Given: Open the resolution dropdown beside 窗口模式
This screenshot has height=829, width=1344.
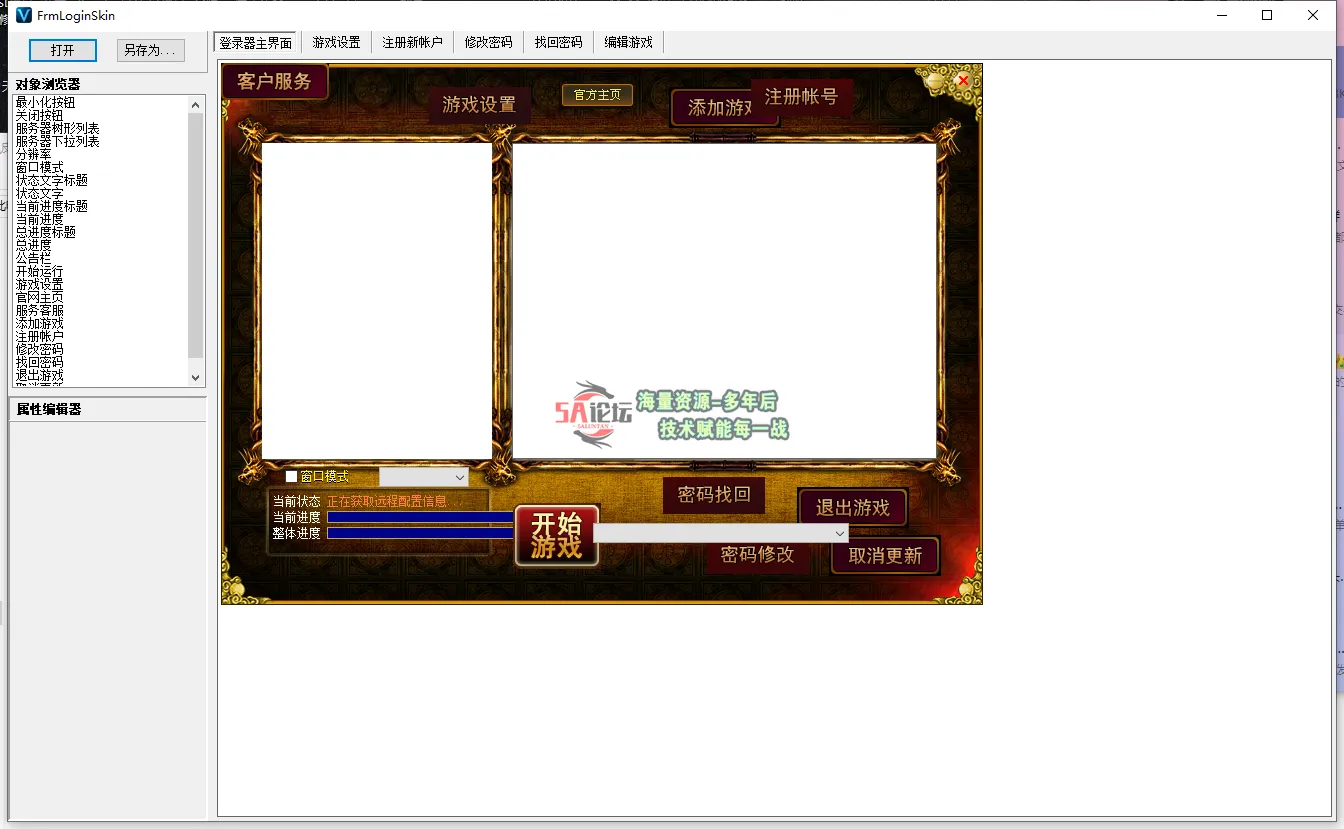Looking at the screenshot, I should pyautogui.click(x=423, y=477).
